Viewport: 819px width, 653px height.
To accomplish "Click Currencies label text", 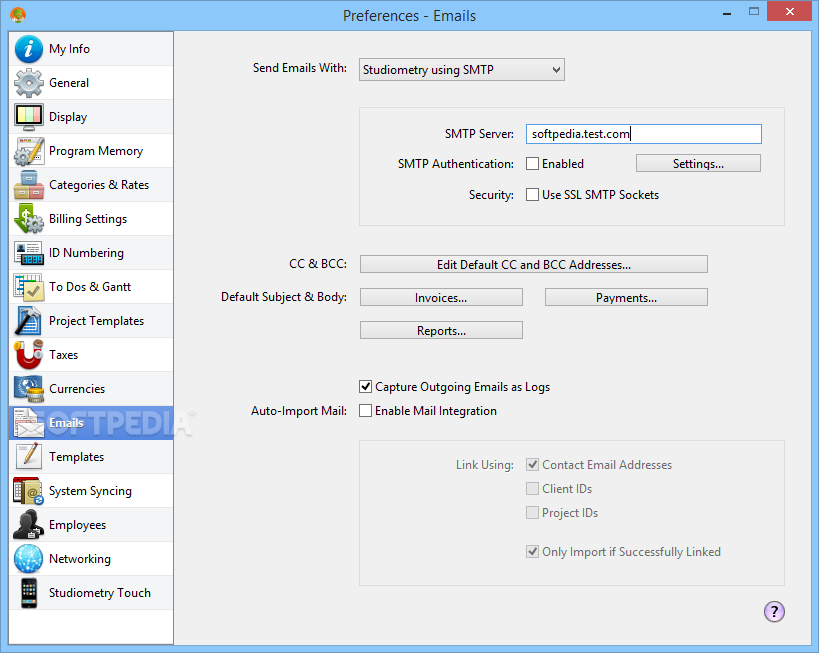I will tap(77, 389).
